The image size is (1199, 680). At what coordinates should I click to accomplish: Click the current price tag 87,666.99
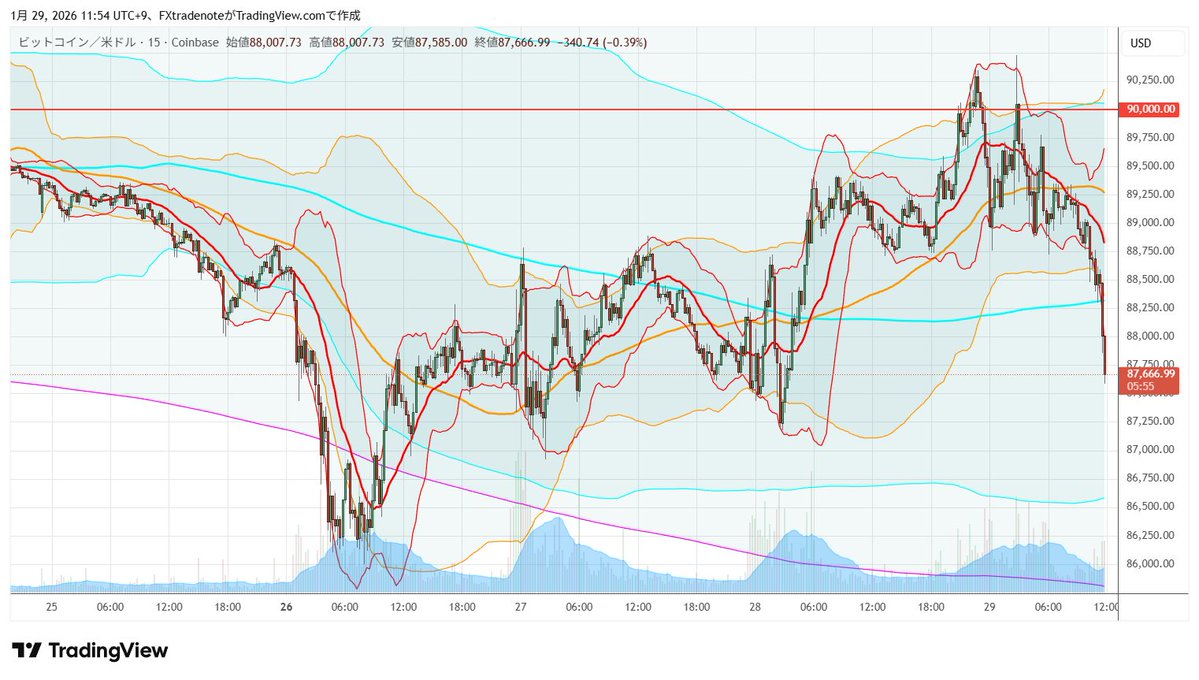click(x=1150, y=373)
